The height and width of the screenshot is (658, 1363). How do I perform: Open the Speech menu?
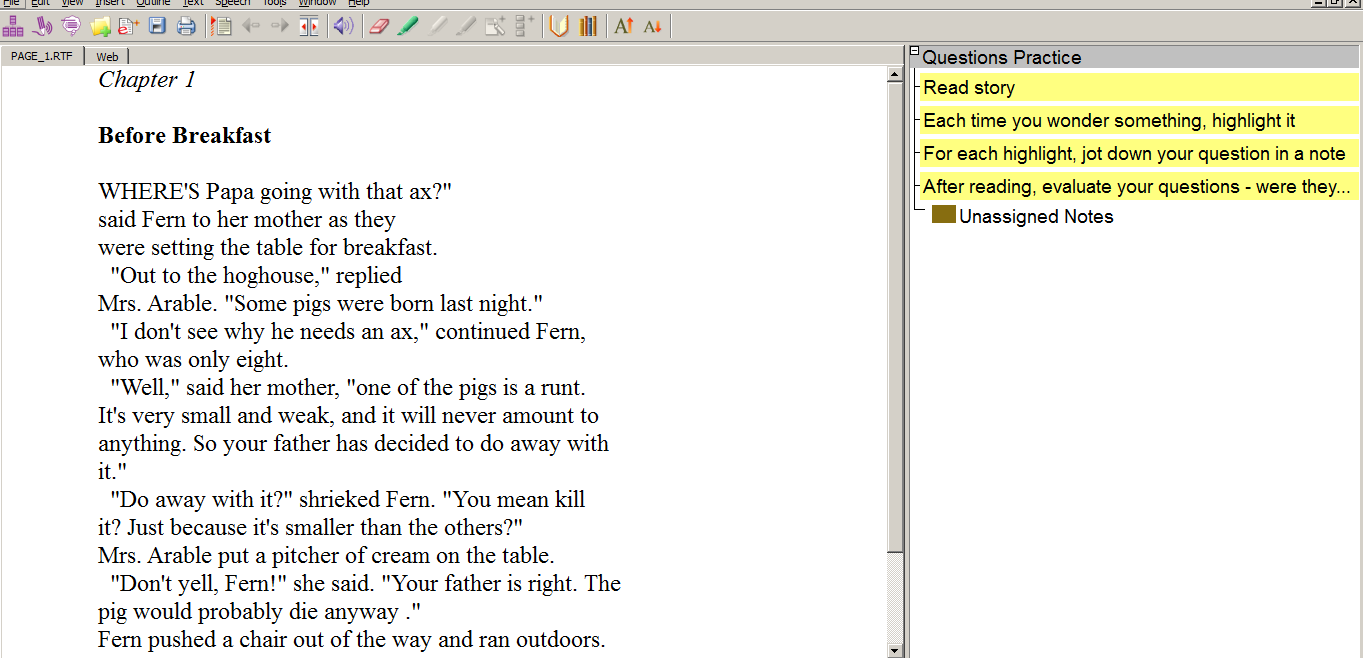pos(233,3)
